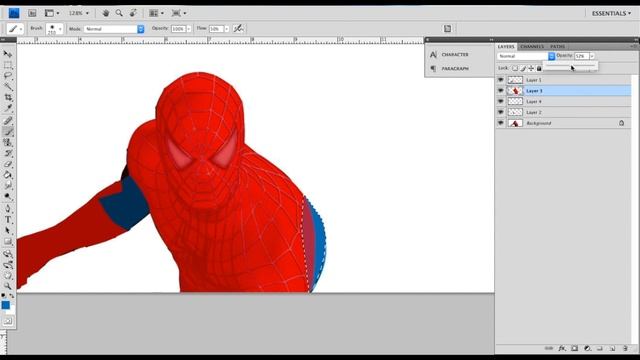The width and height of the screenshot is (640, 360).
Task: Open brush opacity slider arrow
Action: [x=188, y=29]
